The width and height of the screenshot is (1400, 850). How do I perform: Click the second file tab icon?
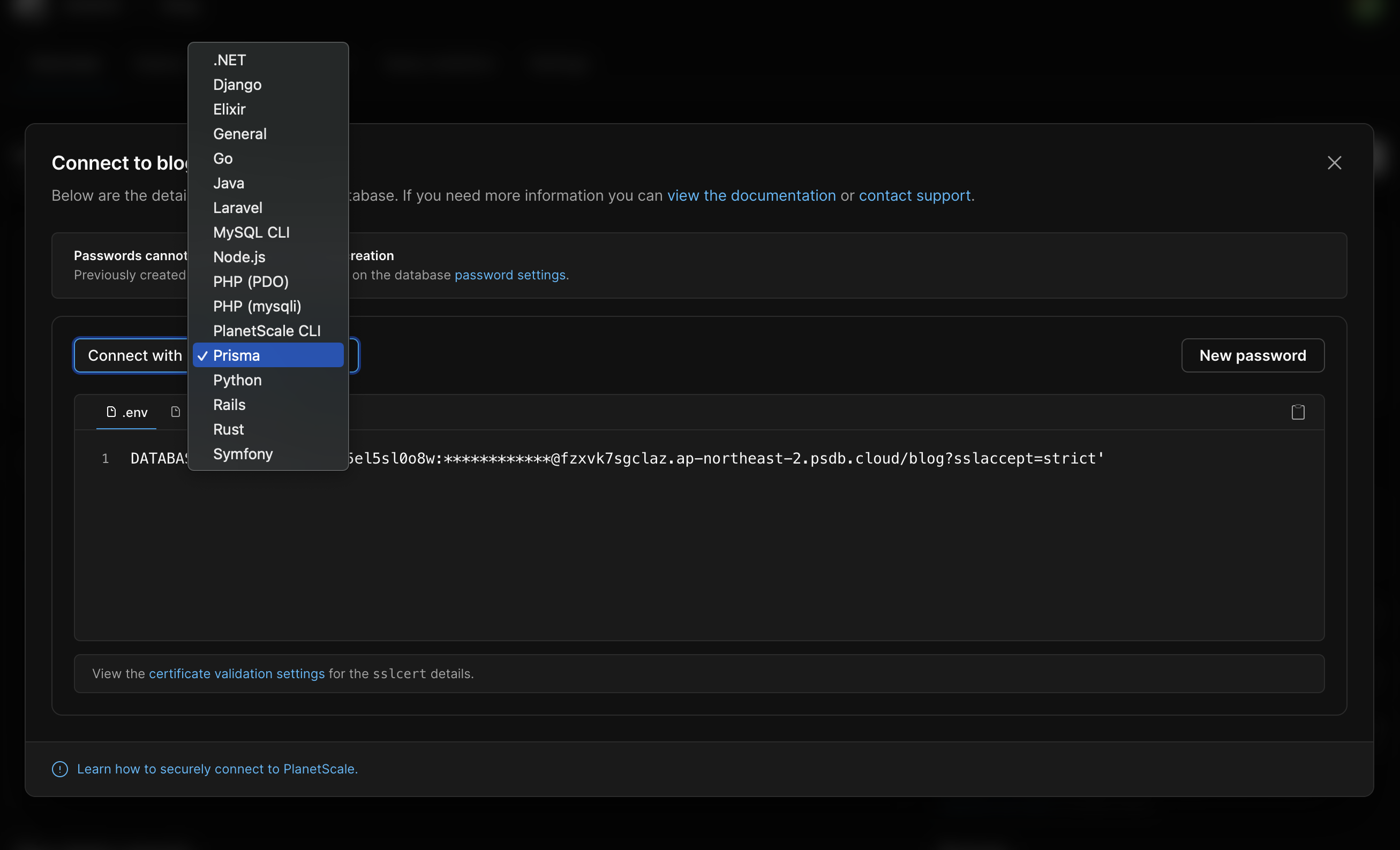point(176,412)
